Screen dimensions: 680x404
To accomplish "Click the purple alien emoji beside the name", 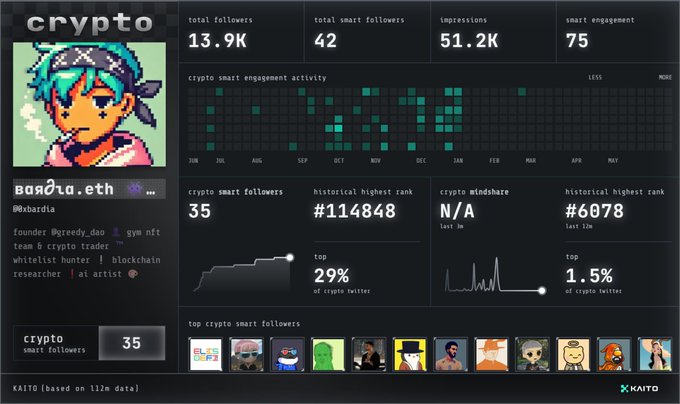I will point(135,189).
